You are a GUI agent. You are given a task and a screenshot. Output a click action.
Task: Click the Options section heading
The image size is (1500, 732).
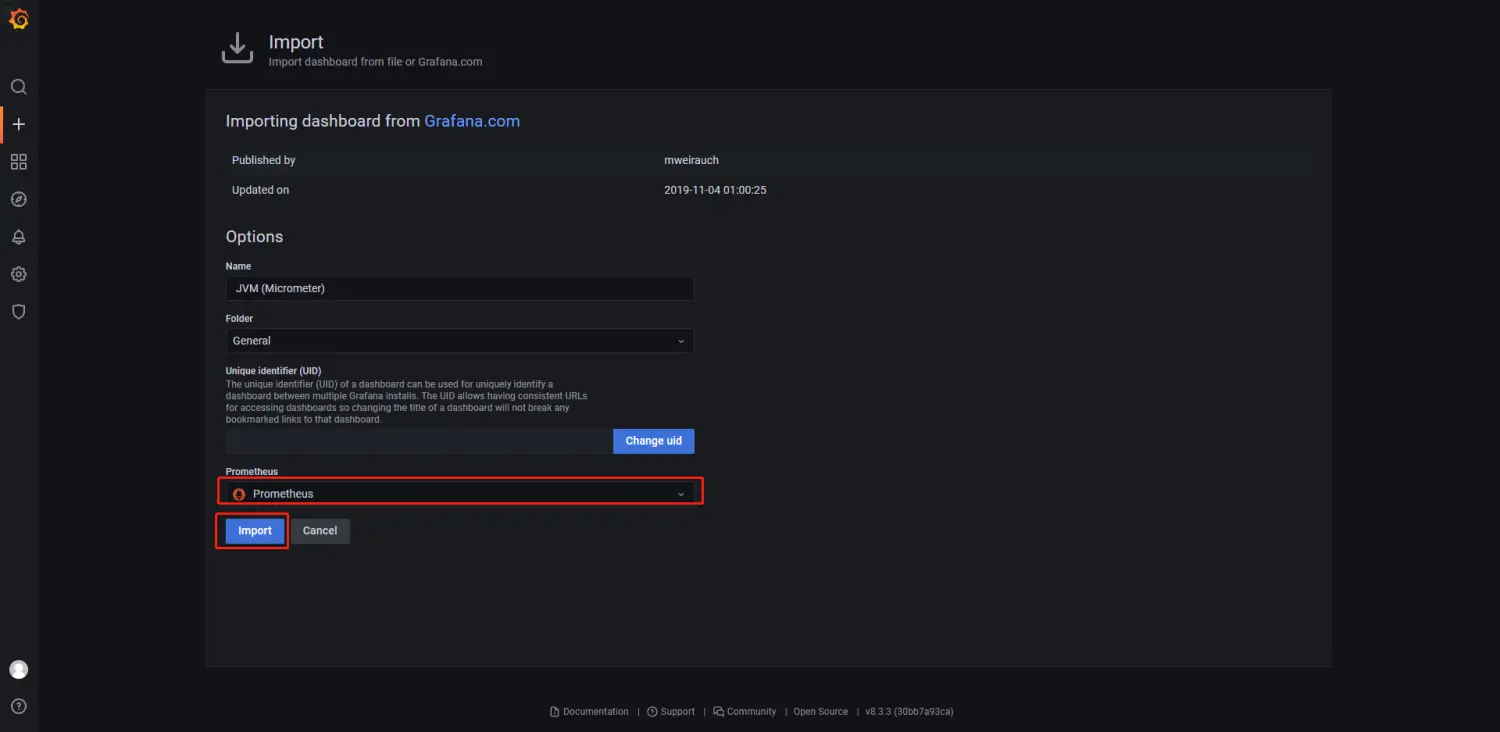[x=254, y=237]
